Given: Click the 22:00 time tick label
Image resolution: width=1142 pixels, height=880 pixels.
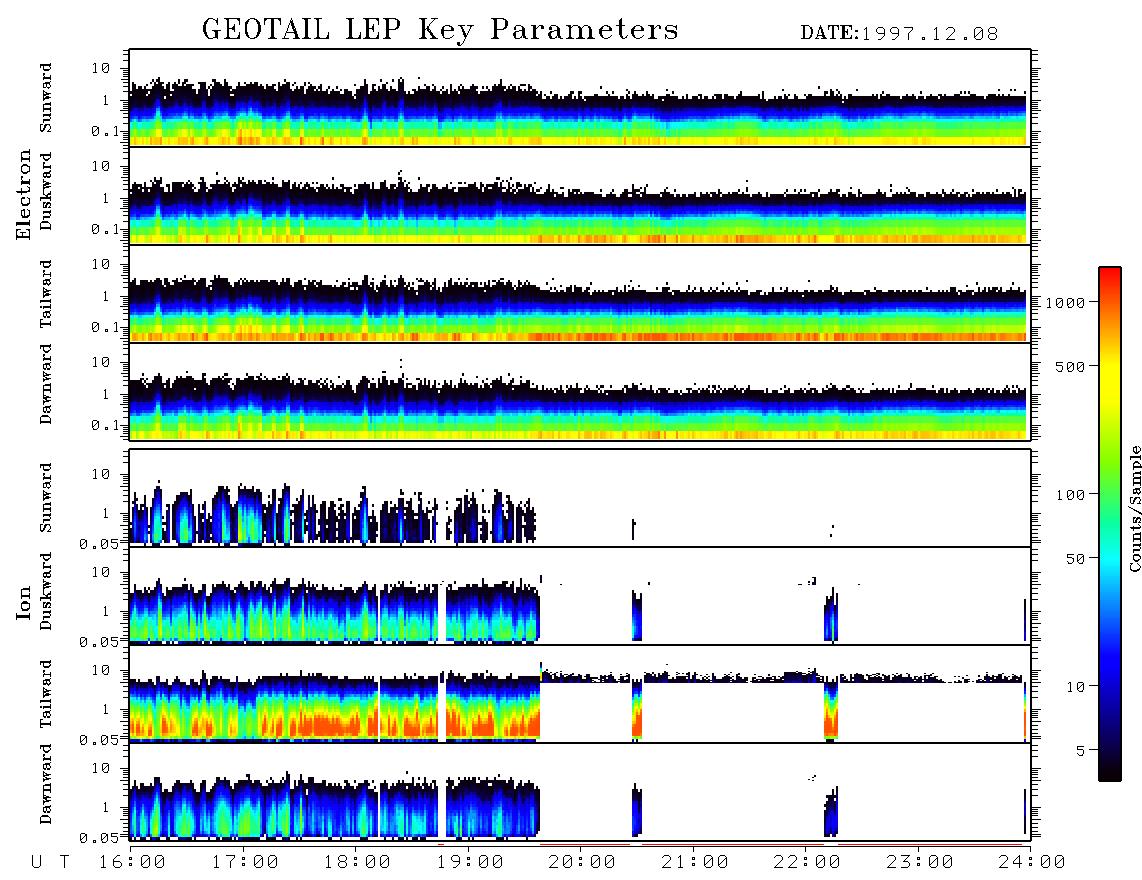Looking at the screenshot, I should (x=808, y=862).
